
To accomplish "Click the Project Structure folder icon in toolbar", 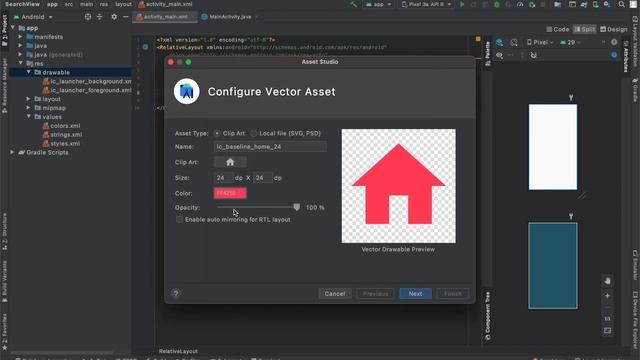I will coord(557,4).
